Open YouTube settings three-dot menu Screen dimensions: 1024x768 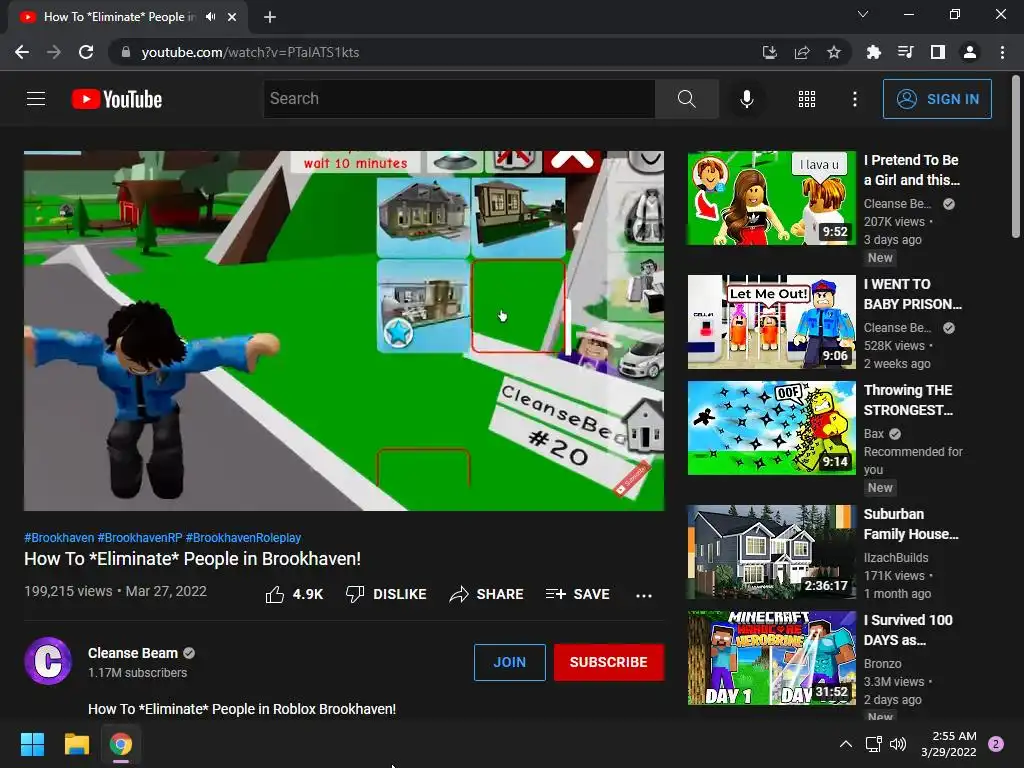(854, 99)
